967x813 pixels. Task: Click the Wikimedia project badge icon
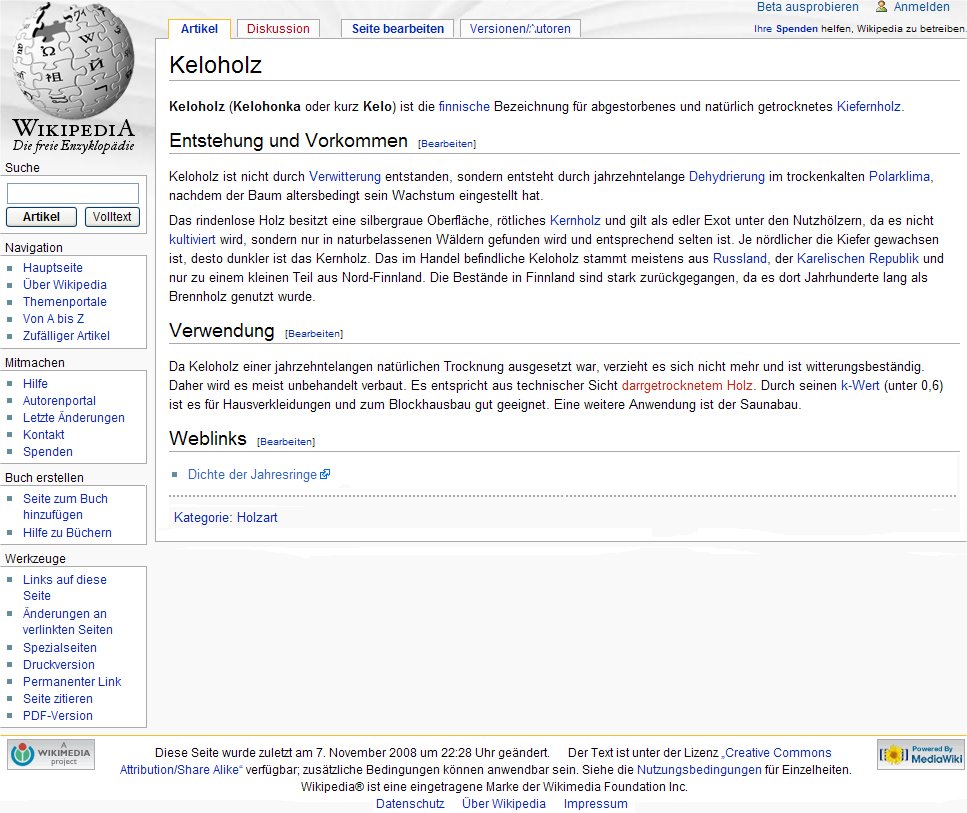(x=51, y=754)
